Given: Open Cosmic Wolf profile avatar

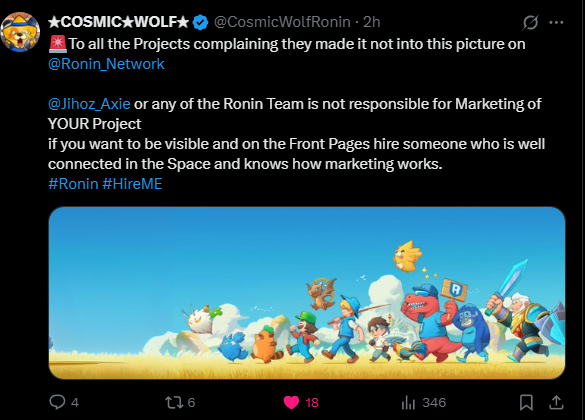Looking at the screenshot, I should coord(20,32).
